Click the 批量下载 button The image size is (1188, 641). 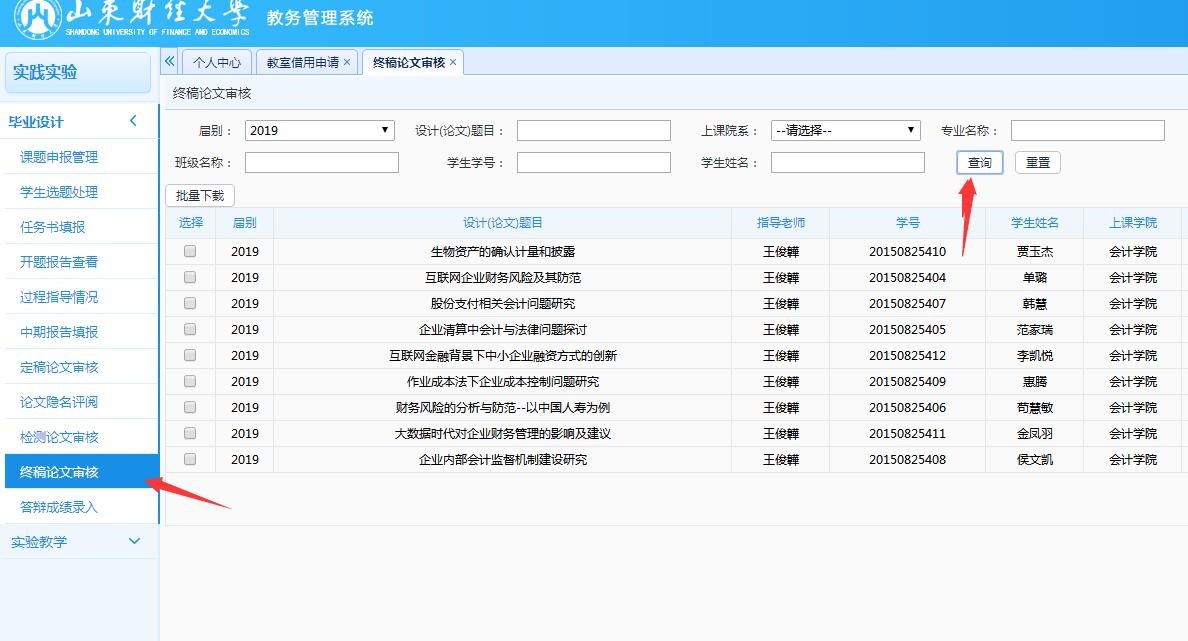(200, 196)
